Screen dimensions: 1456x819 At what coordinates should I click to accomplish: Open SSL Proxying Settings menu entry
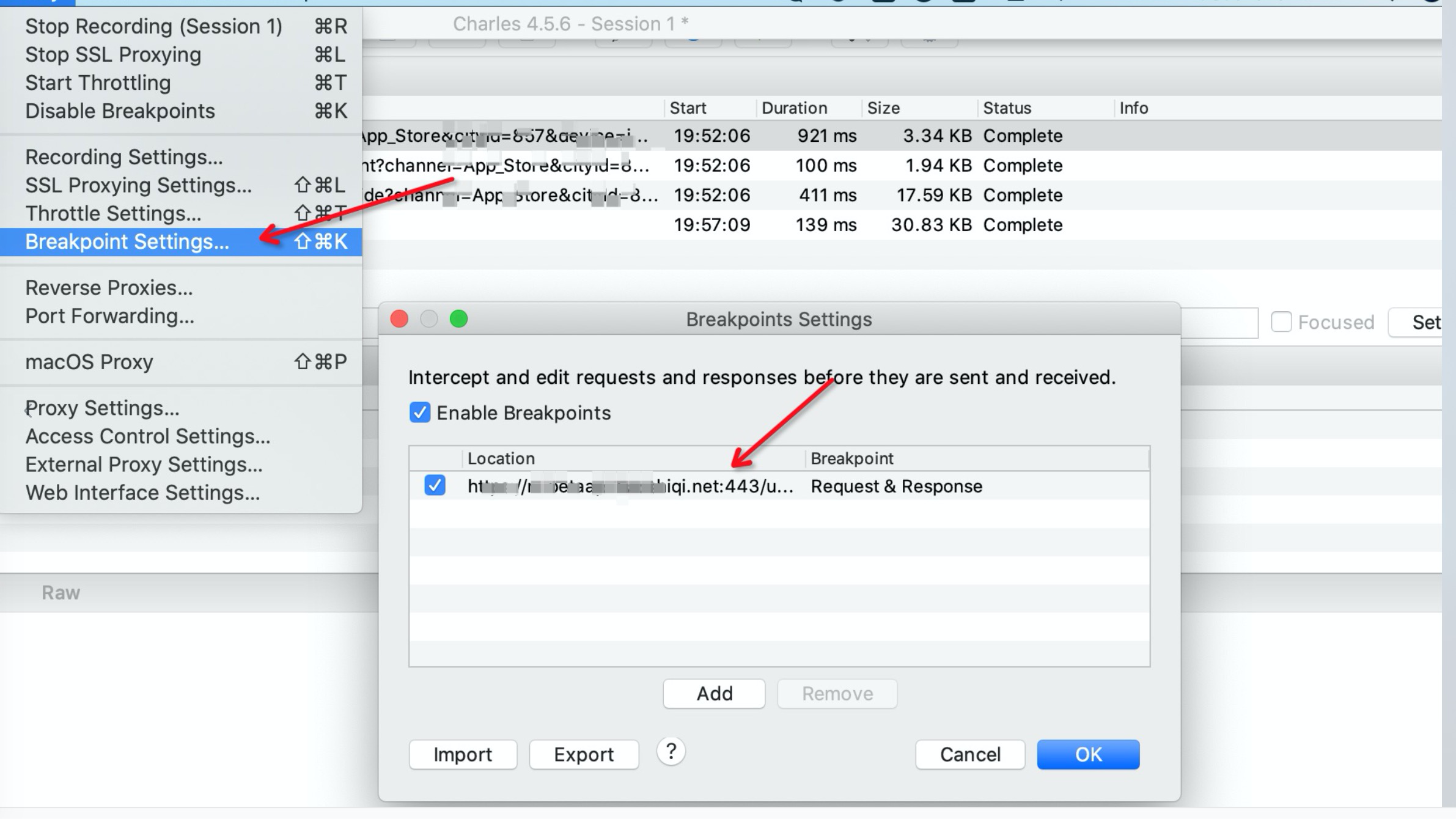138,185
